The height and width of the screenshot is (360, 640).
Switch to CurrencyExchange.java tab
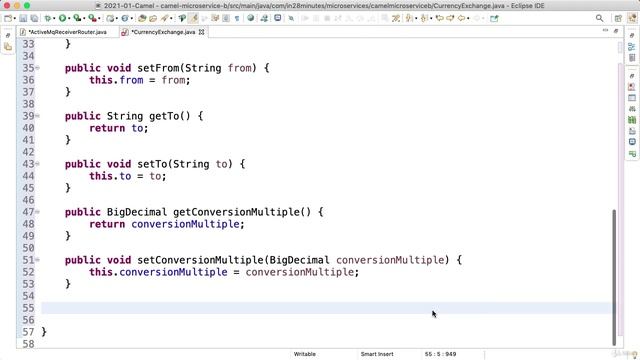[163, 32]
